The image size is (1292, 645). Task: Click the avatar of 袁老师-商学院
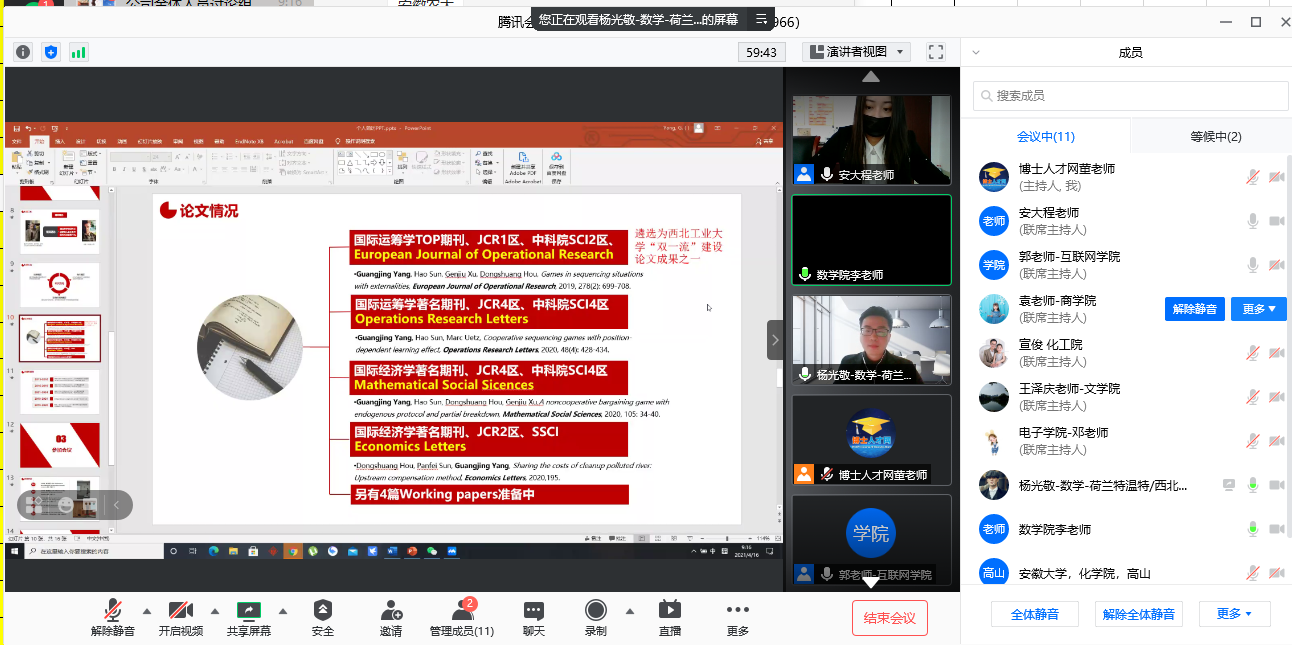pyautogui.click(x=993, y=309)
